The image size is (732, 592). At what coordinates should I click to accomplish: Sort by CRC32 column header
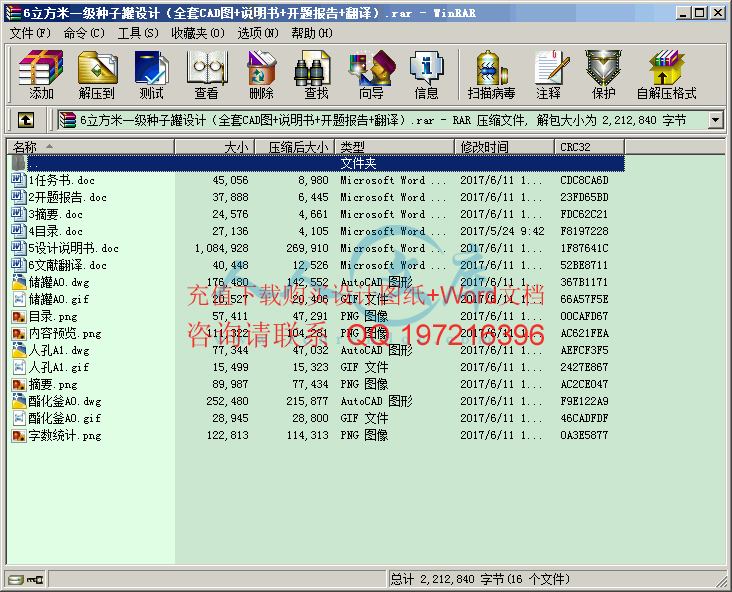(590, 147)
